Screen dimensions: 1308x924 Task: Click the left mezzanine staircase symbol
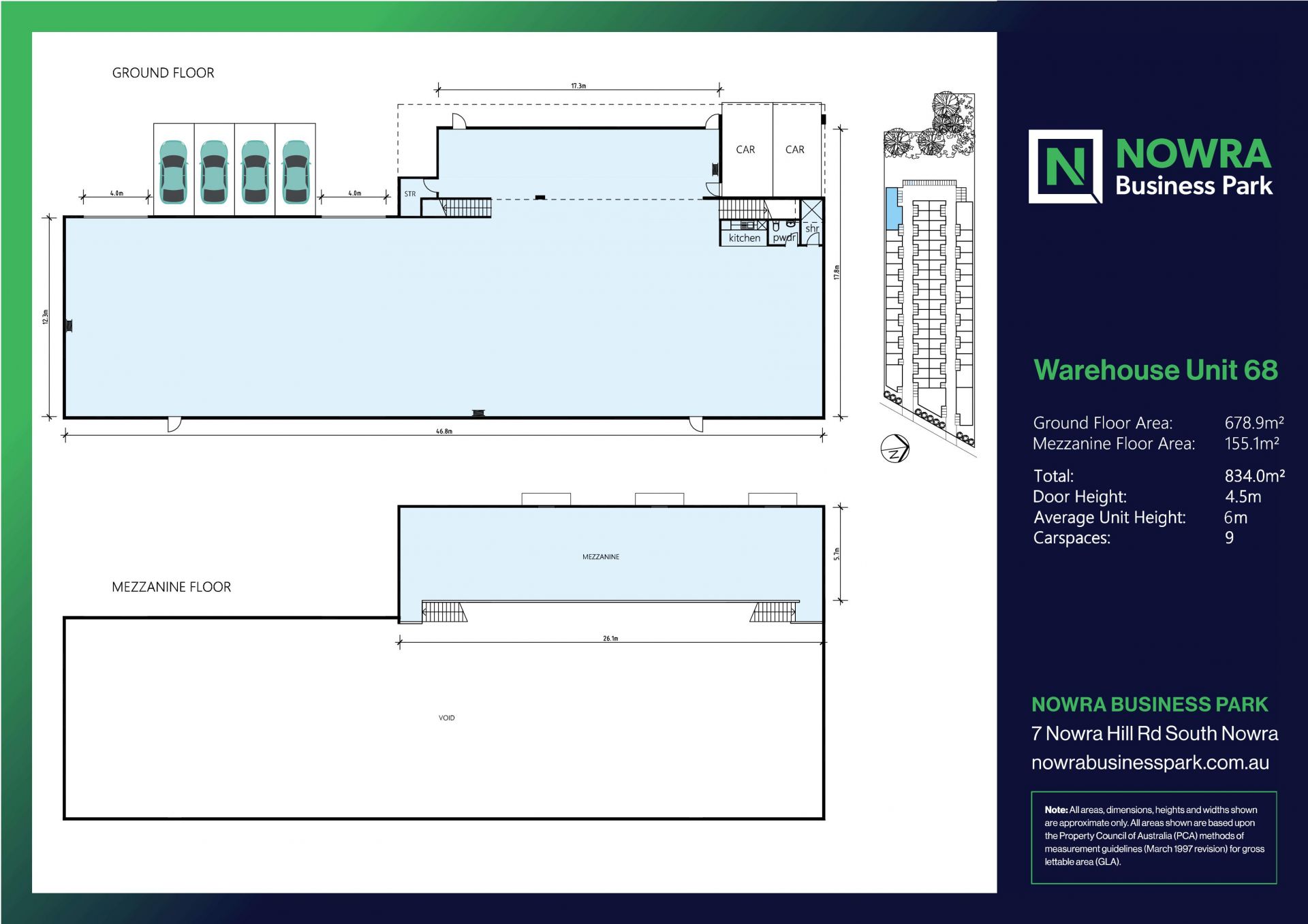pyautogui.click(x=444, y=611)
